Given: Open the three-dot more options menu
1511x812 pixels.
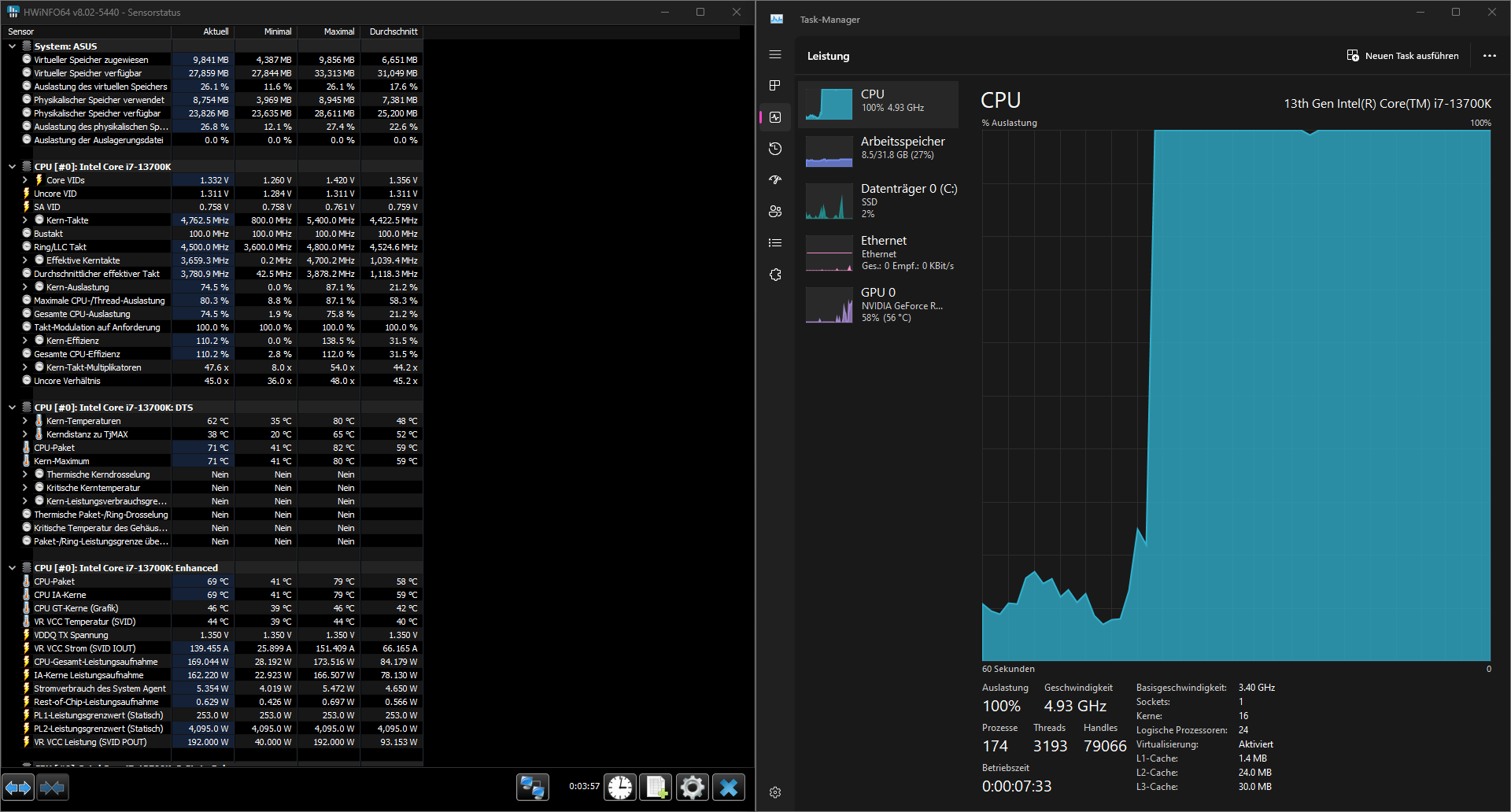Looking at the screenshot, I should pyautogui.click(x=1489, y=56).
